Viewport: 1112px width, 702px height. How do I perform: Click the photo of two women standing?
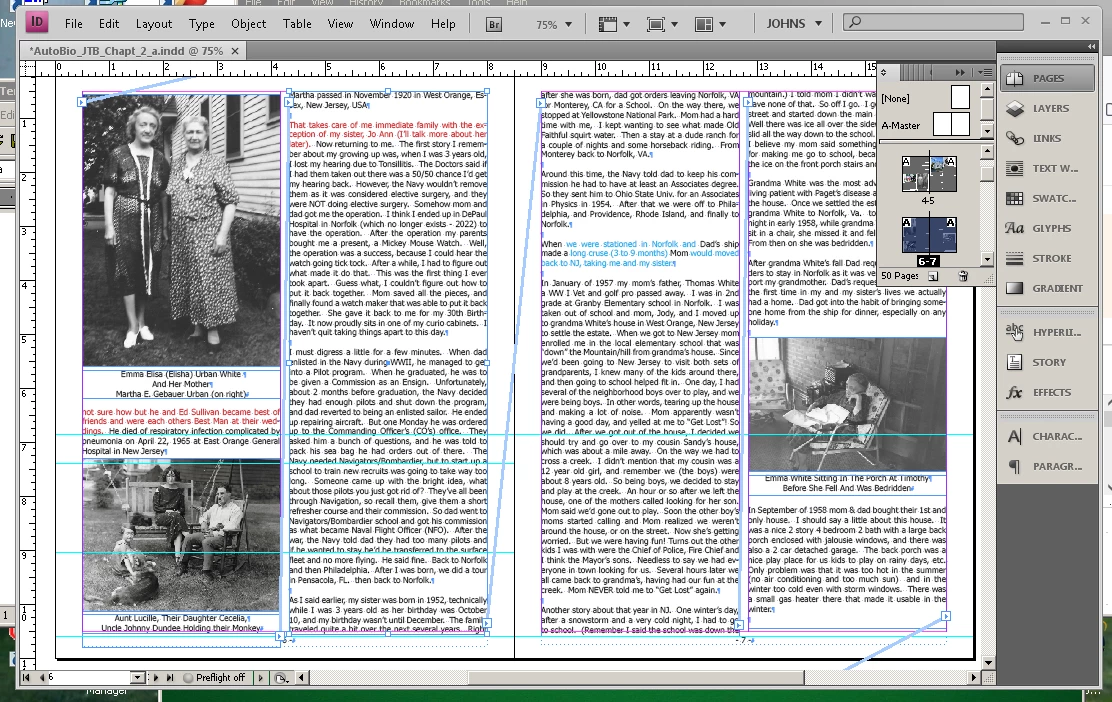point(182,230)
